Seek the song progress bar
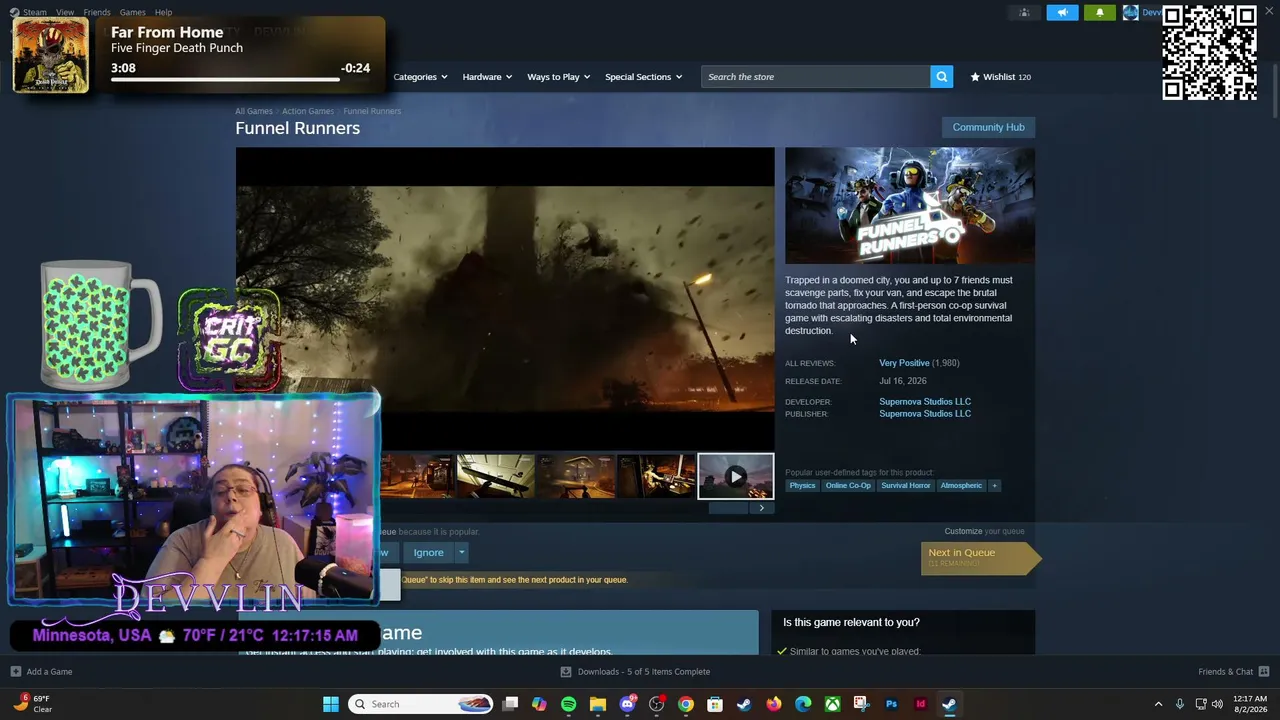 [240, 79]
